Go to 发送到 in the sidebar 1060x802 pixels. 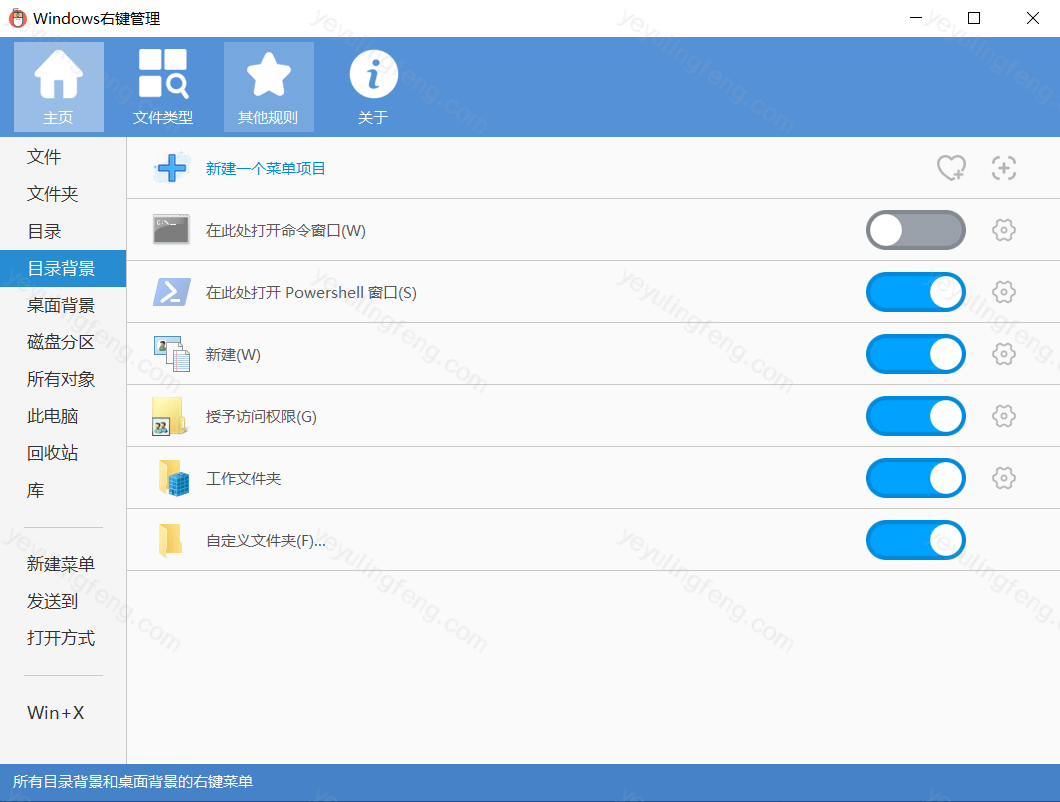(53, 601)
